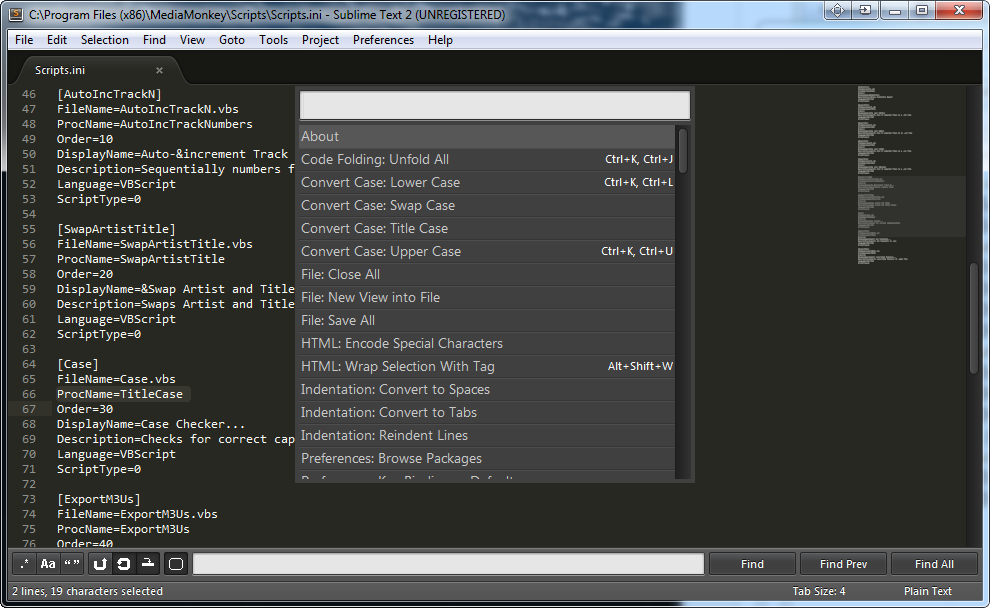Focus the command palette search field
The width and height of the screenshot is (990, 608).
pos(495,105)
